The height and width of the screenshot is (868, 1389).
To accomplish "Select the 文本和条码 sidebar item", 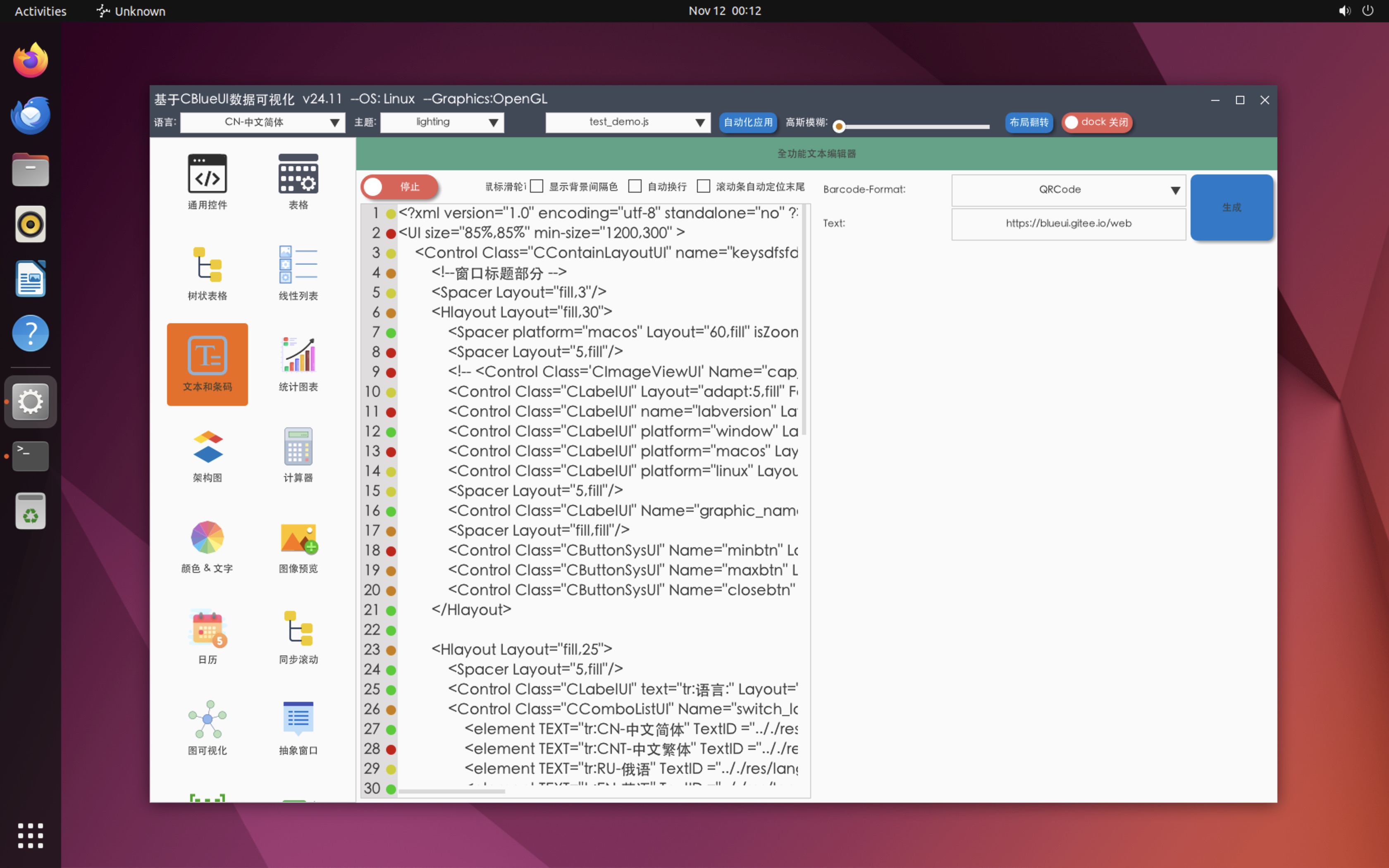I will pos(207,364).
